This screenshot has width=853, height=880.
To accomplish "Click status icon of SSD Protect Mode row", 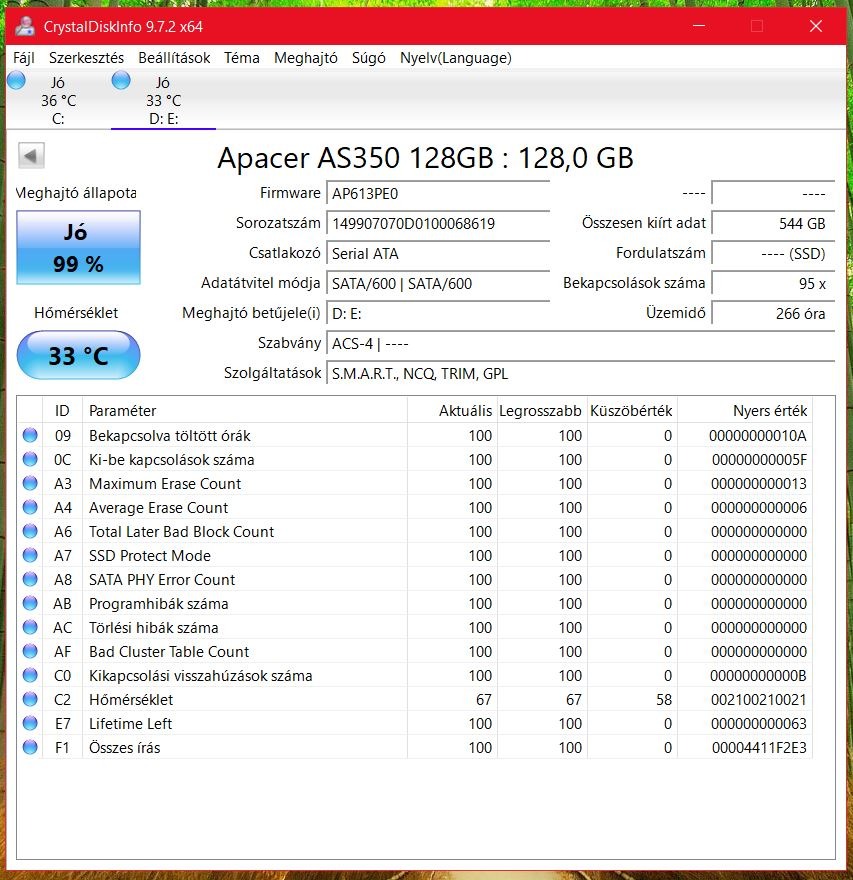I will tap(30, 555).
